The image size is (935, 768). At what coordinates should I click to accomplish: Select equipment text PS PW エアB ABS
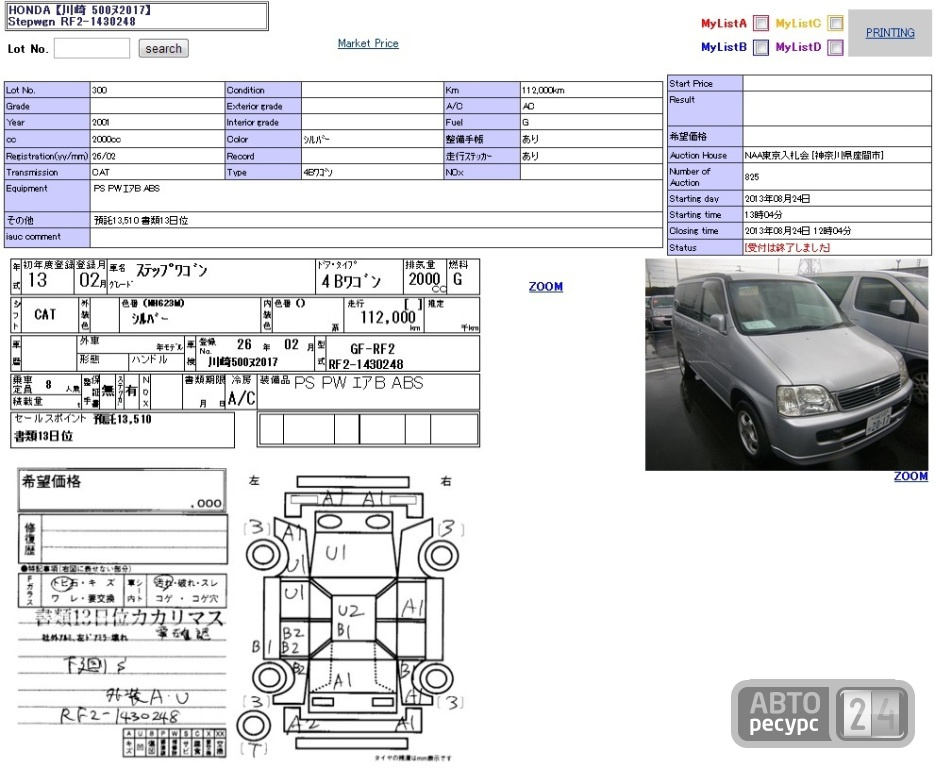point(126,188)
